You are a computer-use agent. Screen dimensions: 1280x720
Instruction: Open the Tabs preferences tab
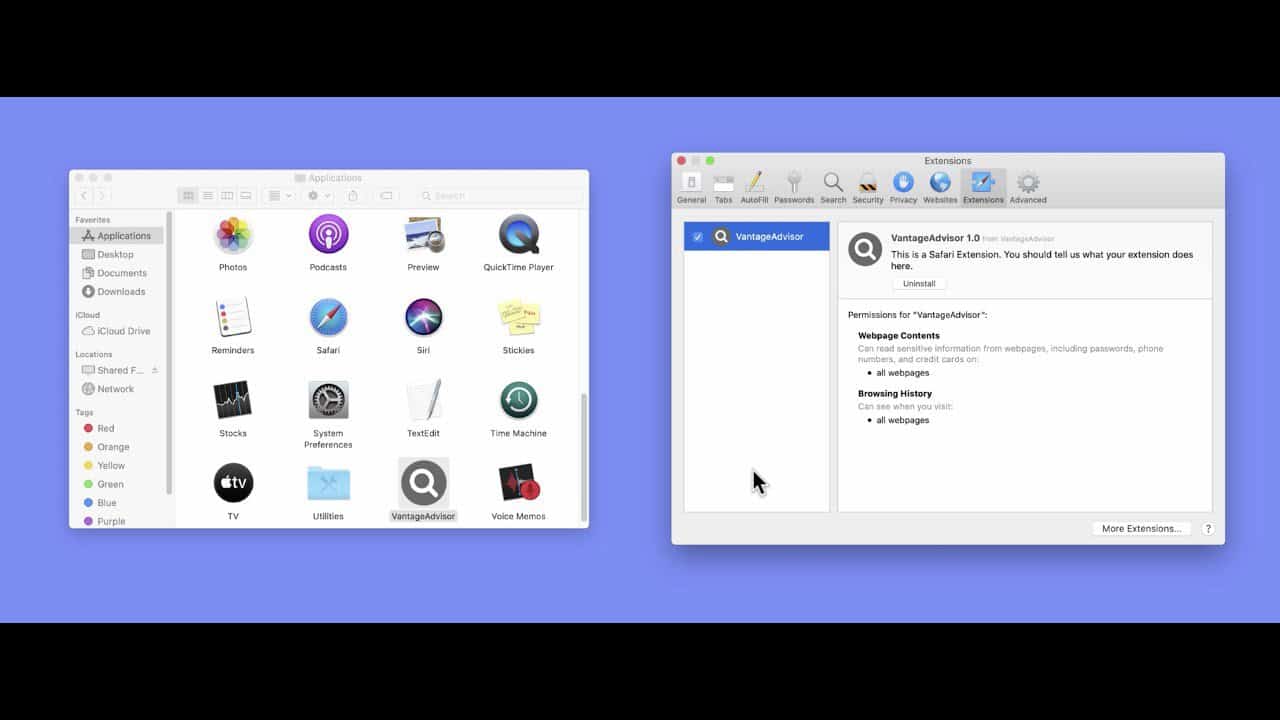point(723,187)
